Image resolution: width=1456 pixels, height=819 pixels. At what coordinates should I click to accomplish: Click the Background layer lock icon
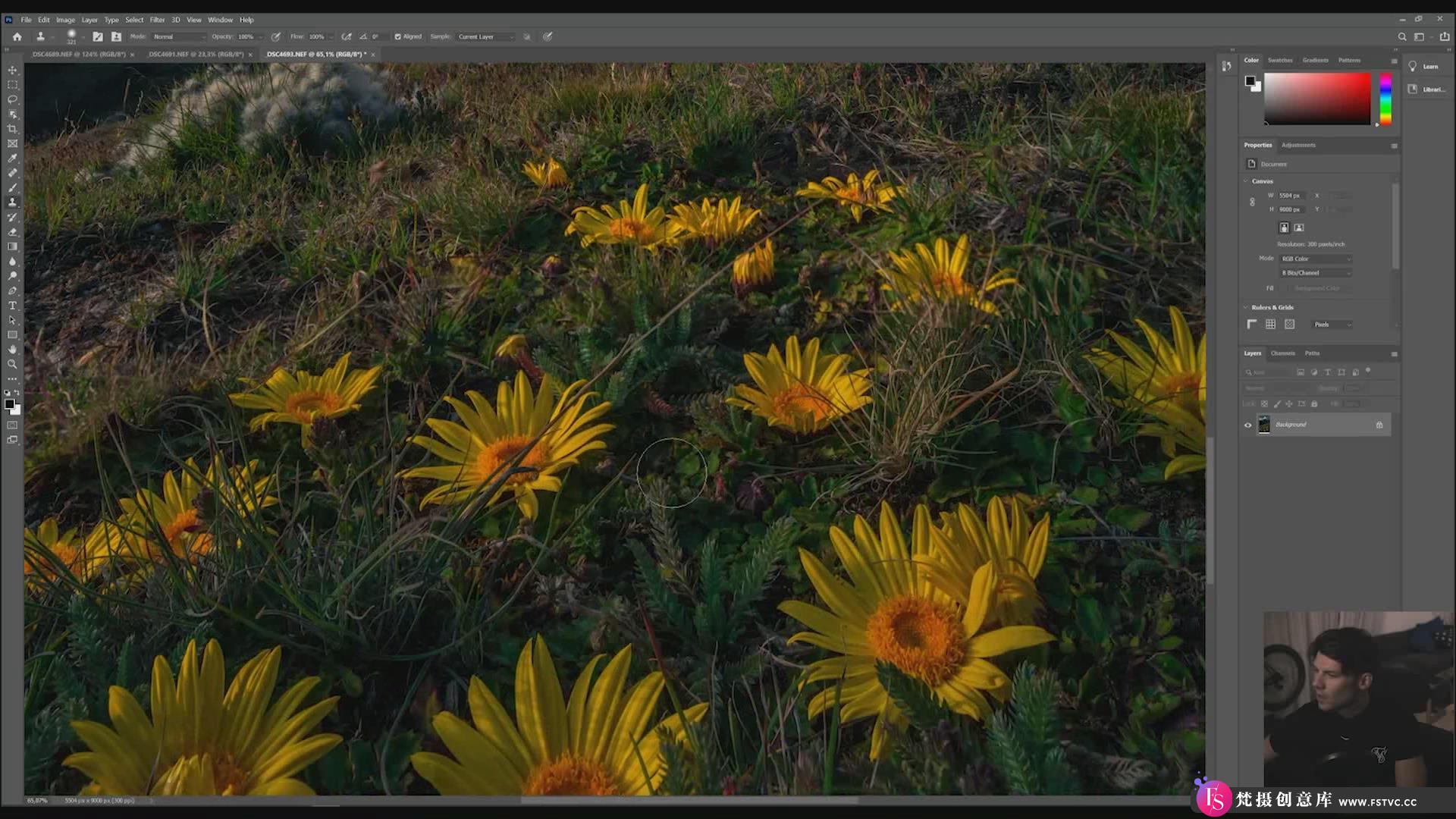point(1379,425)
